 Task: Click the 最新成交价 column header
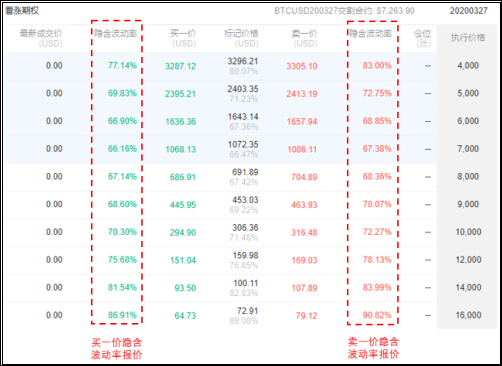click(41, 38)
